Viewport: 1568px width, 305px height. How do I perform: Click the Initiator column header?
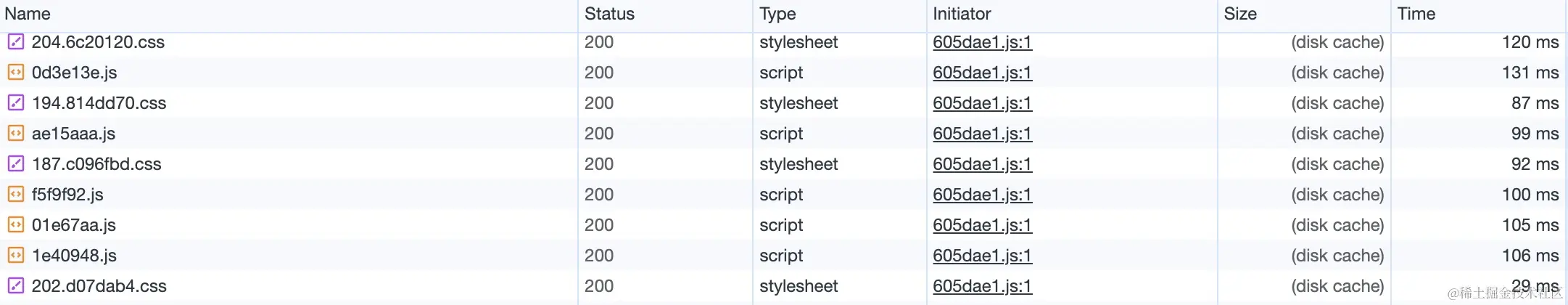point(962,14)
